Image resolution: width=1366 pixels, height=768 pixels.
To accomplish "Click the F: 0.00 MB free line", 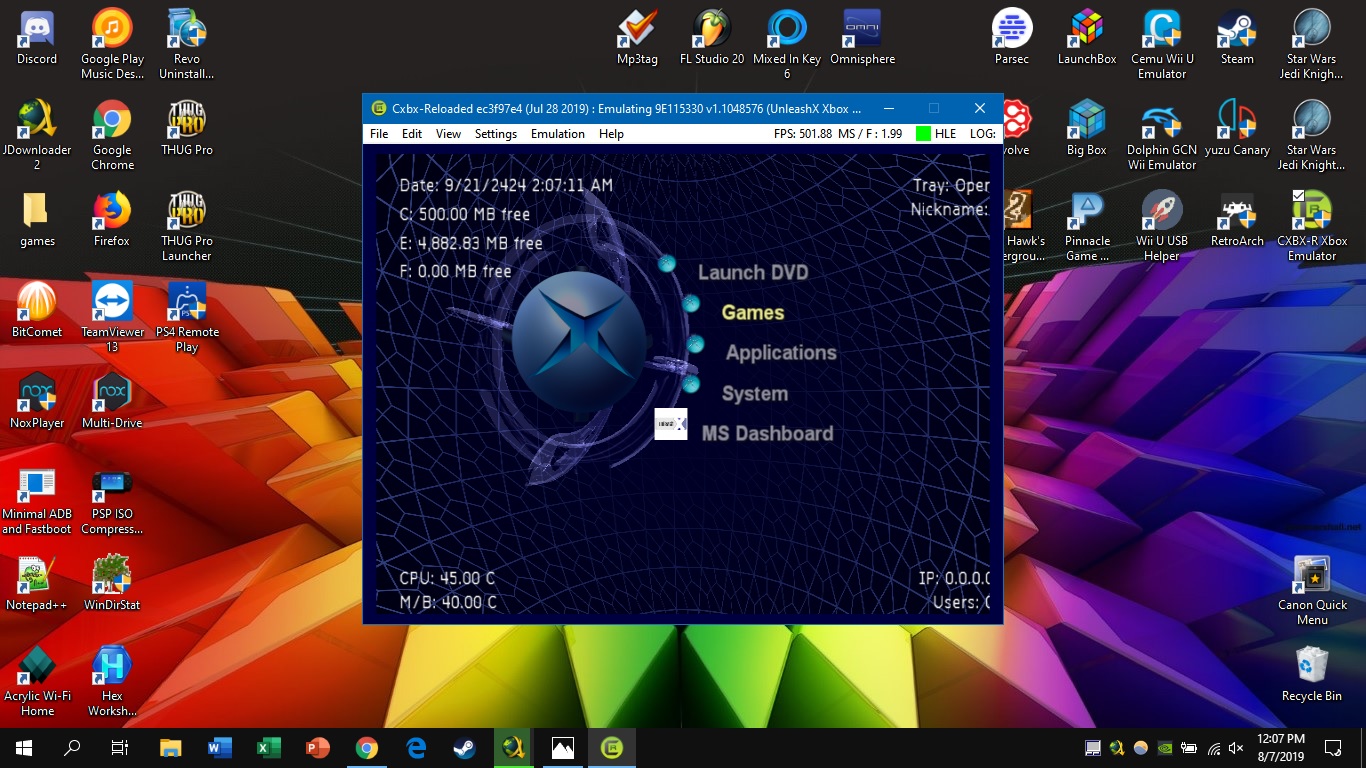I will click(x=455, y=271).
